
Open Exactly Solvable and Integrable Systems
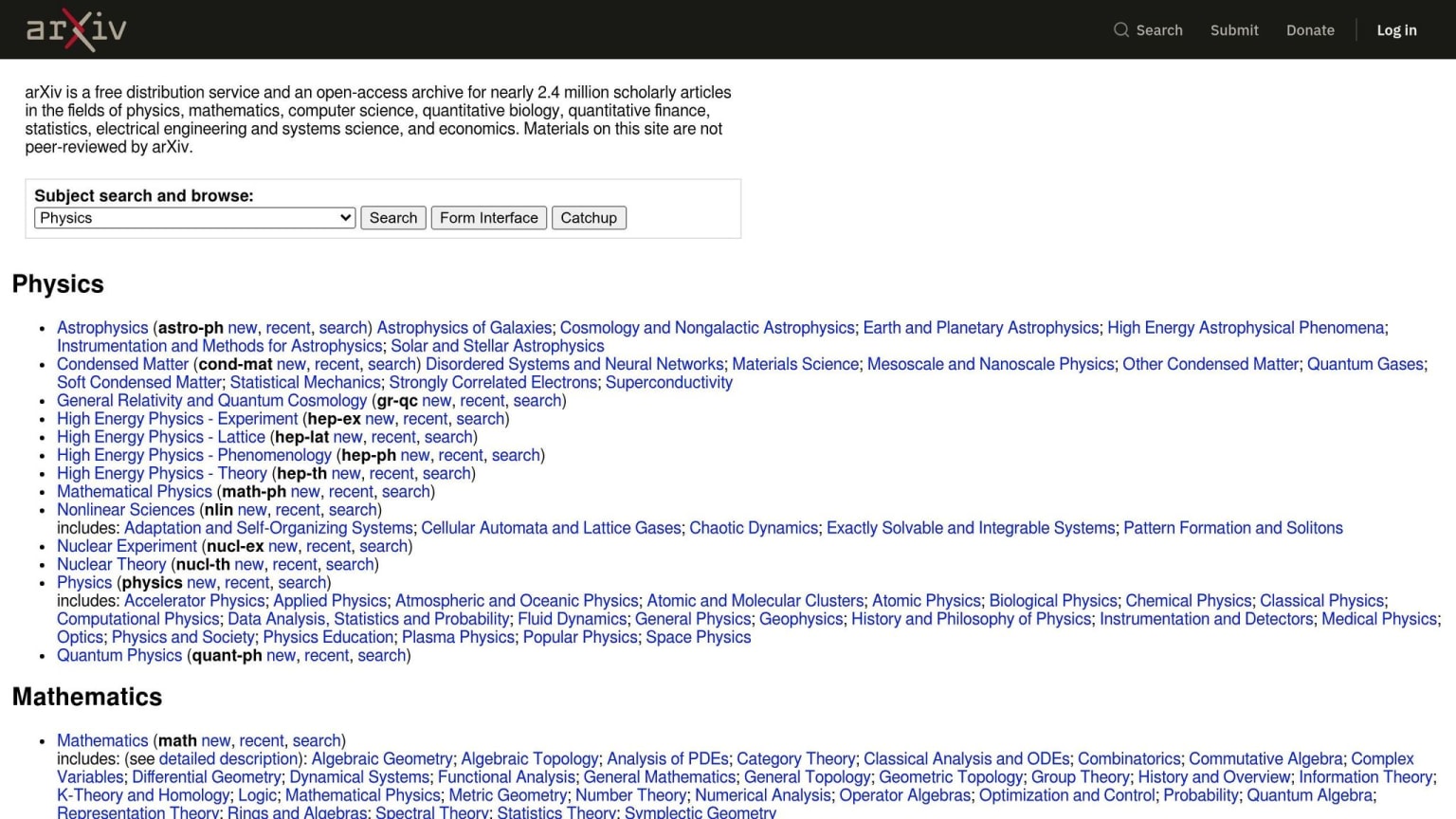click(971, 528)
